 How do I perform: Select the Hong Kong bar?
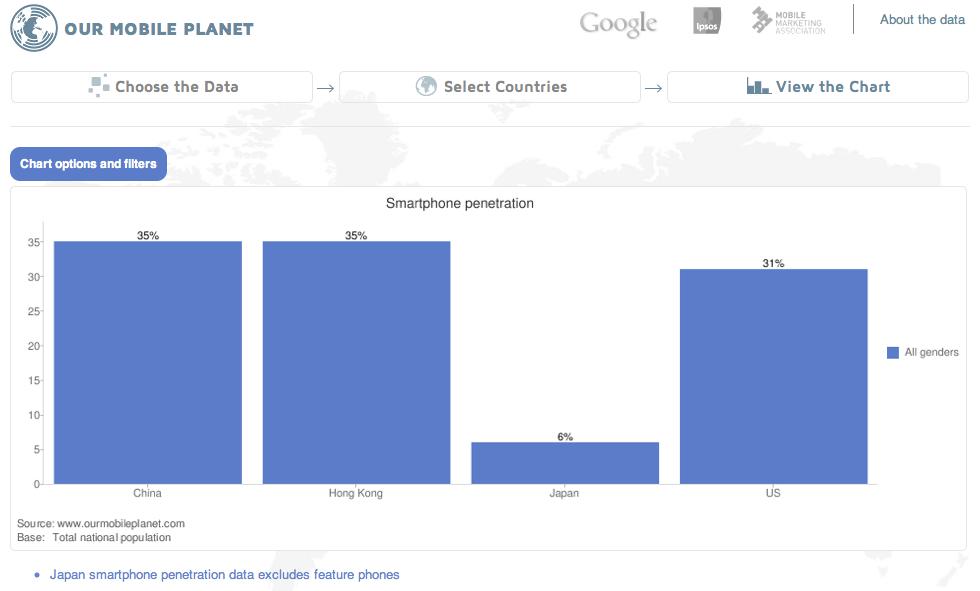click(x=356, y=362)
